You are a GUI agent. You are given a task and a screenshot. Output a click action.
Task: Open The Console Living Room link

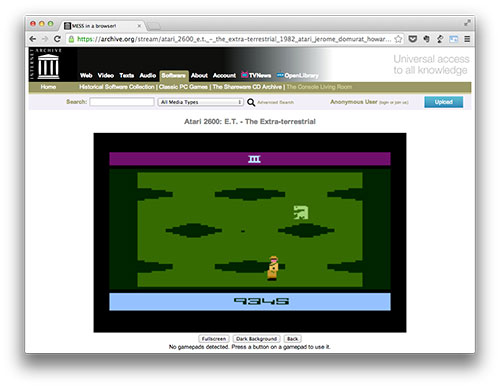pyautogui.click(x=319, y=87)
